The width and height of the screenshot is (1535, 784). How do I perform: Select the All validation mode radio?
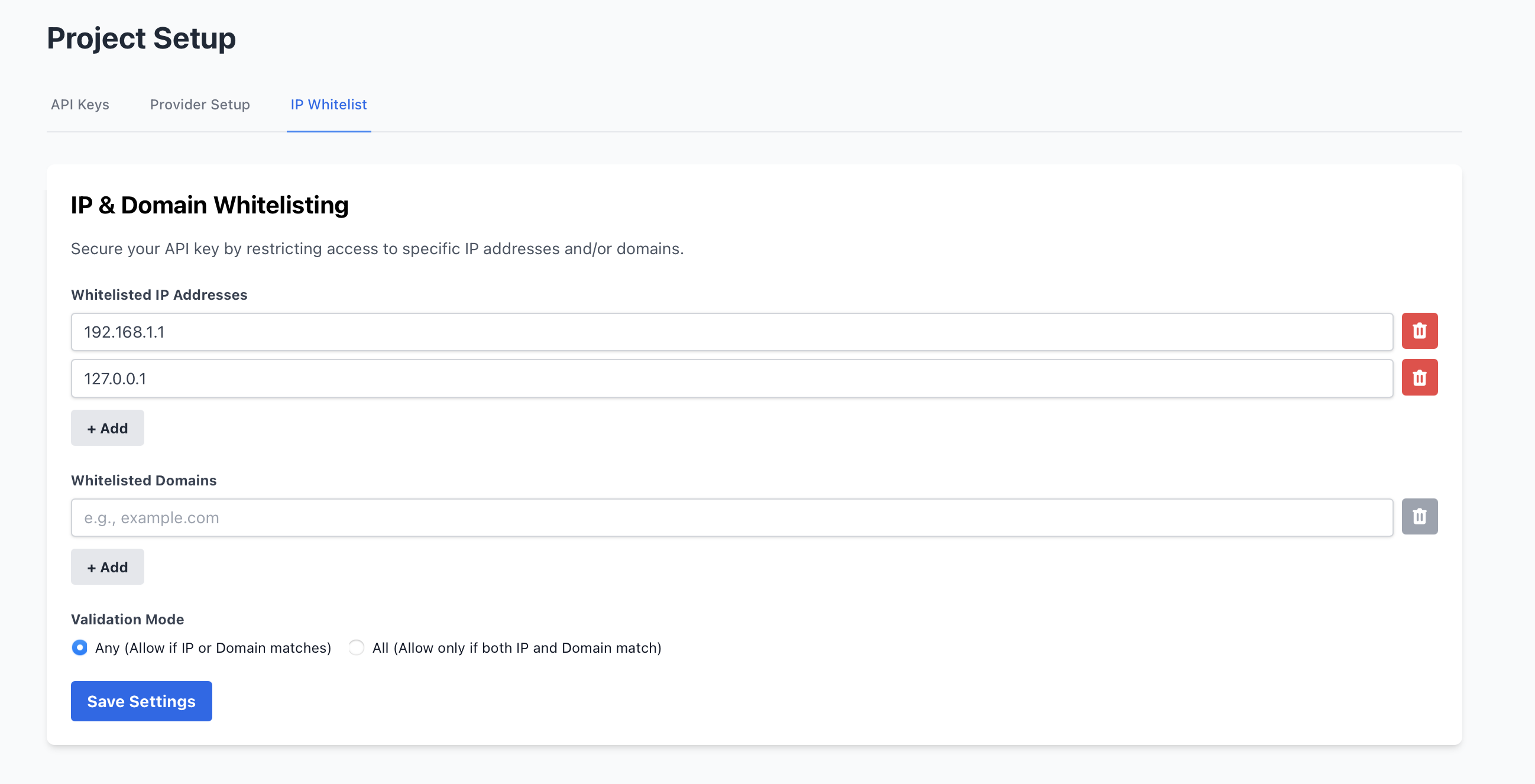[x=357, y=647]
